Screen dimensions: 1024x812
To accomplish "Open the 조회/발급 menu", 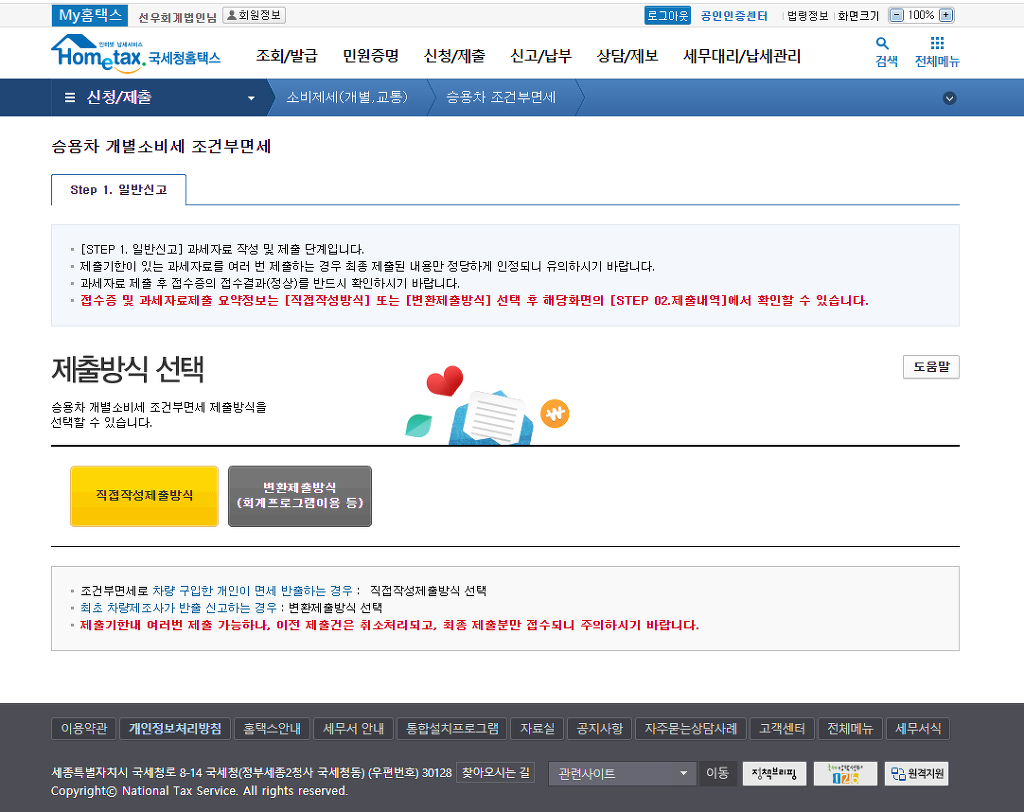I will pyautogui.click(x=287, y=56).
